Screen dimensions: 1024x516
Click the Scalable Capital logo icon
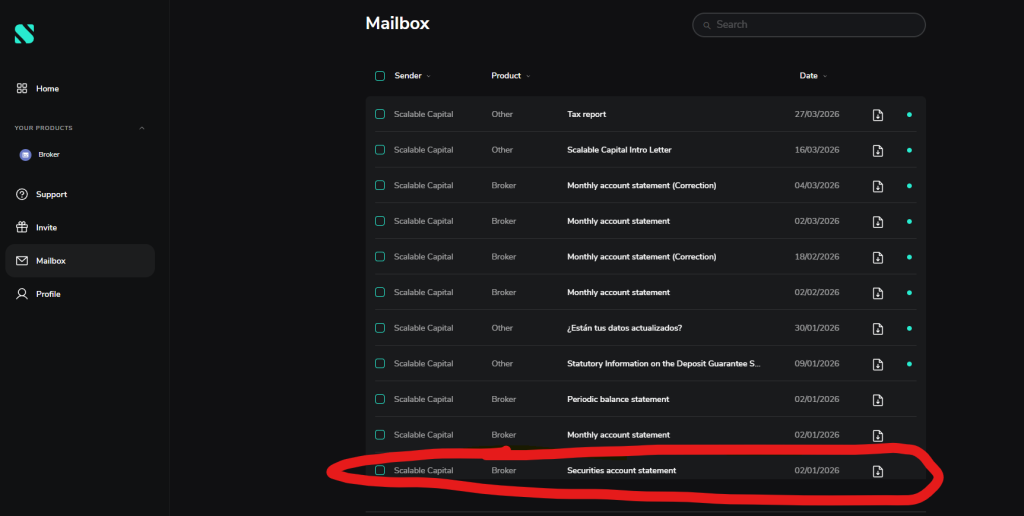[24, 34]
